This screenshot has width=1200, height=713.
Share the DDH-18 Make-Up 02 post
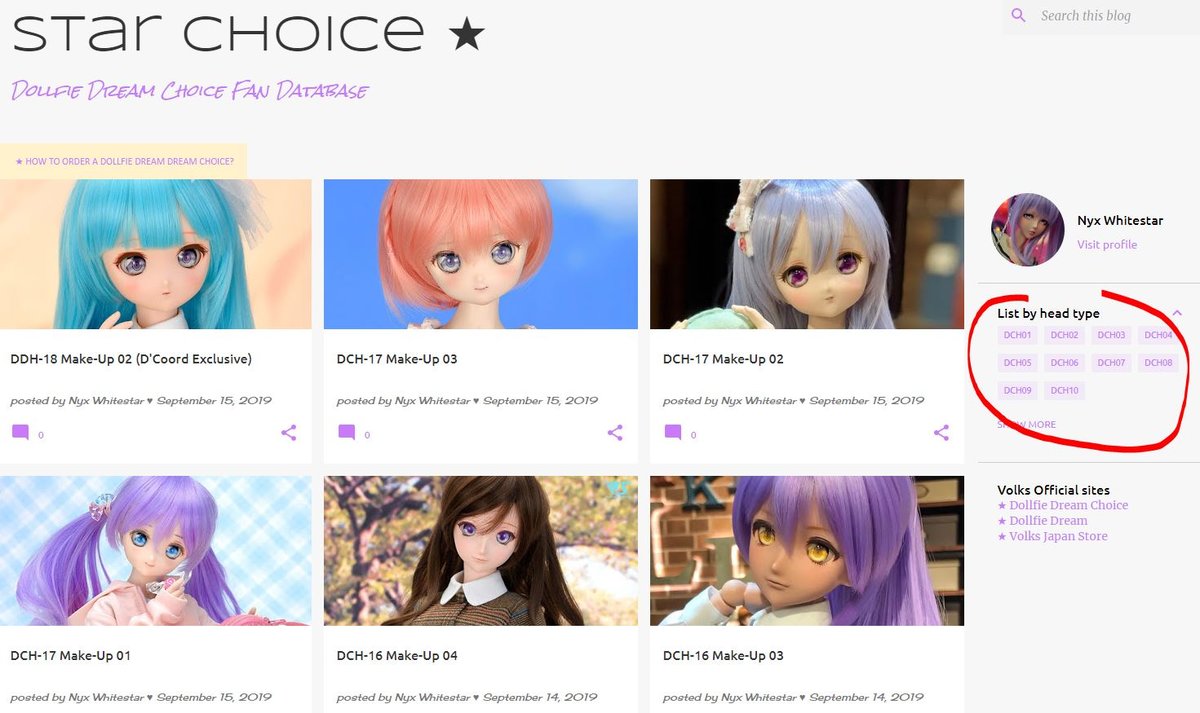289,432
